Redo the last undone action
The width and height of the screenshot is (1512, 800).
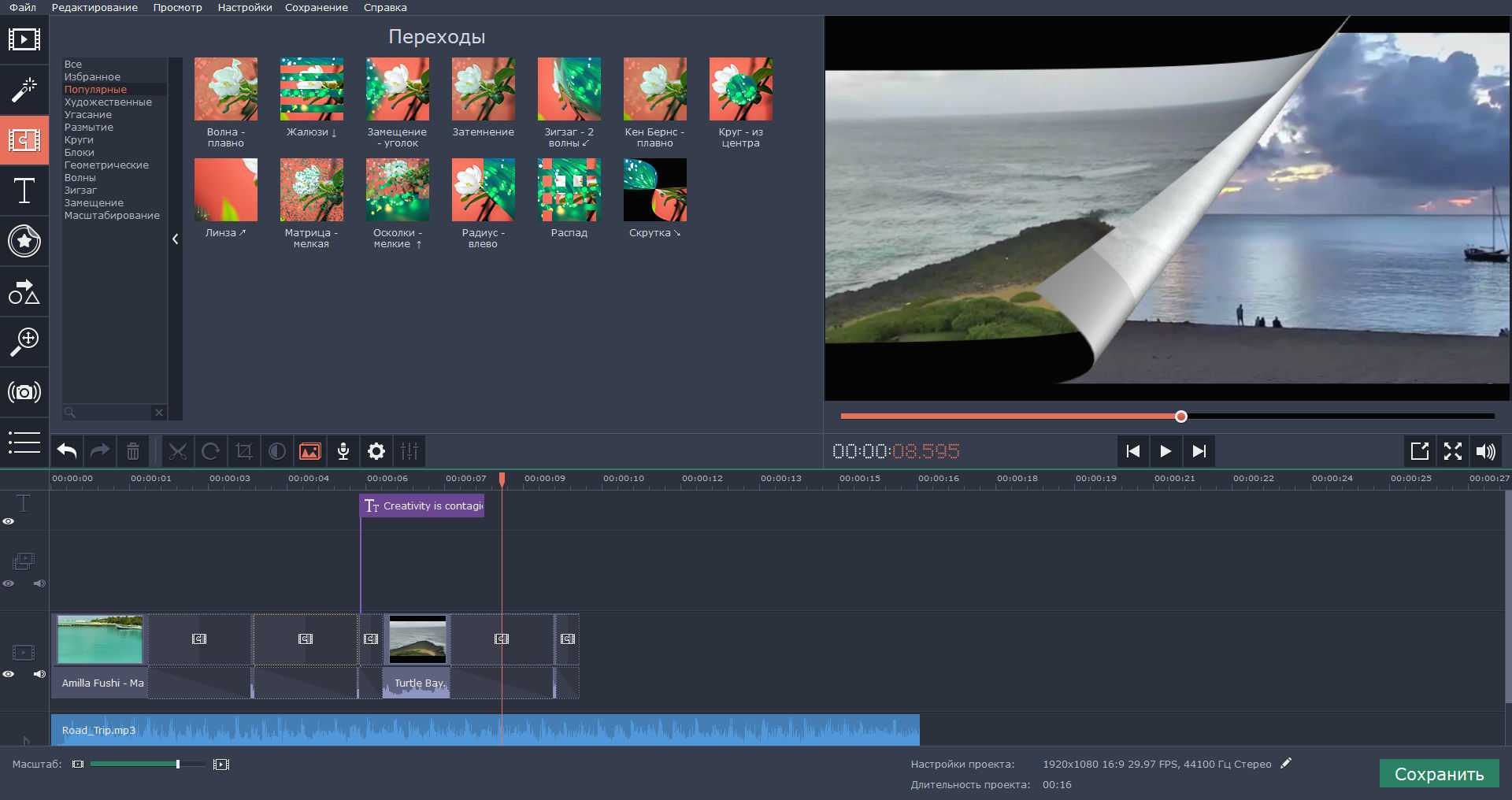point(100,451)
